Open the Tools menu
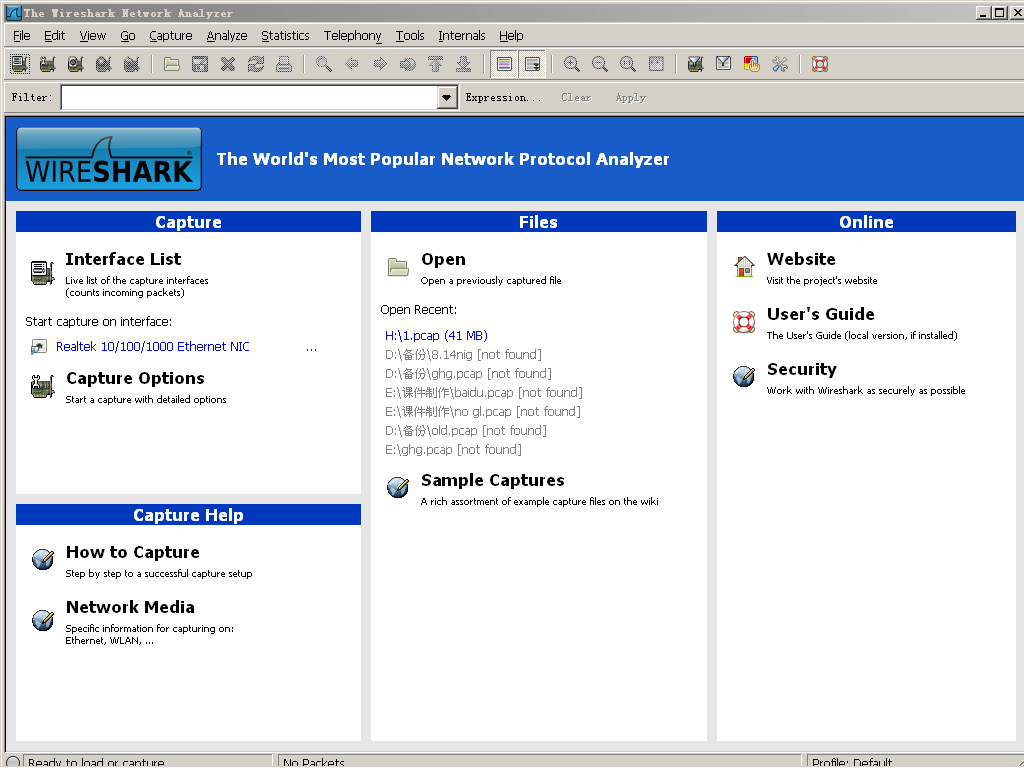 click(x=410, y=36)
